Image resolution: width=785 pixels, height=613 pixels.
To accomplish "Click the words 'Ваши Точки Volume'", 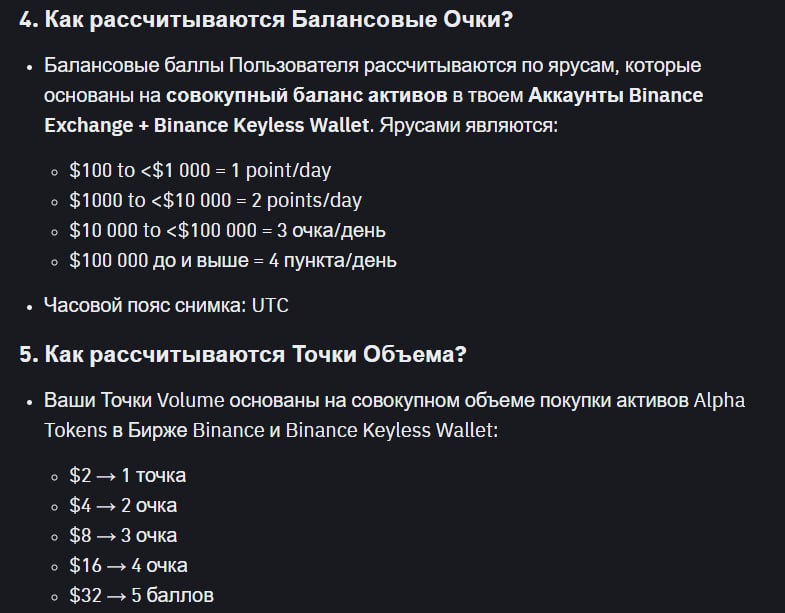I will pyautogui.click(x=134, y=401).
